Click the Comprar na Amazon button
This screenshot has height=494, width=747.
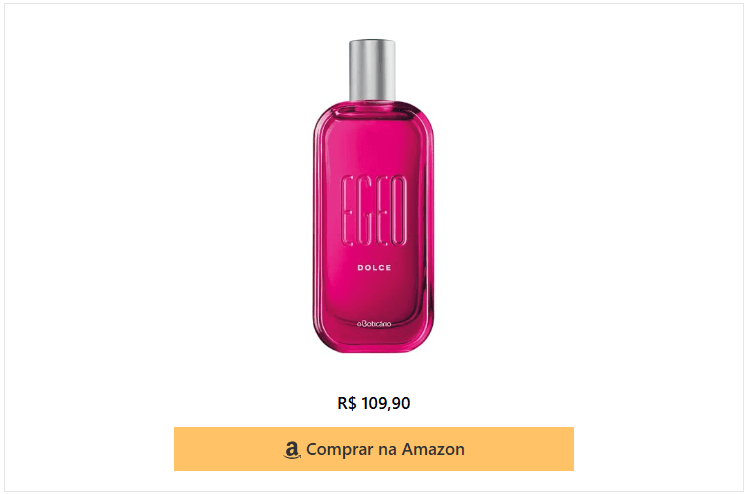[x=374, y=449]
